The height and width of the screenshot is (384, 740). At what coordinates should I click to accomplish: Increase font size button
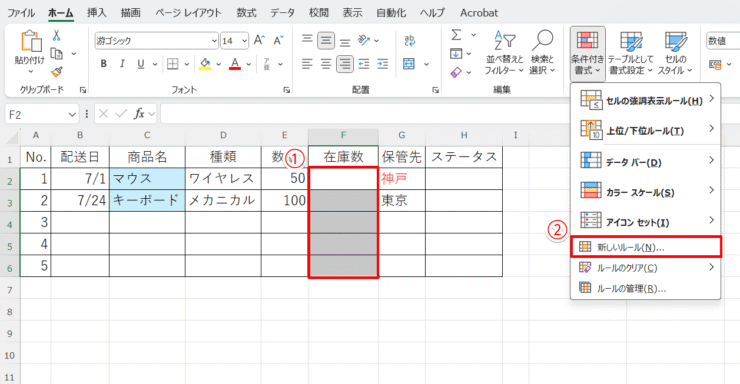(x=259, y=41)
